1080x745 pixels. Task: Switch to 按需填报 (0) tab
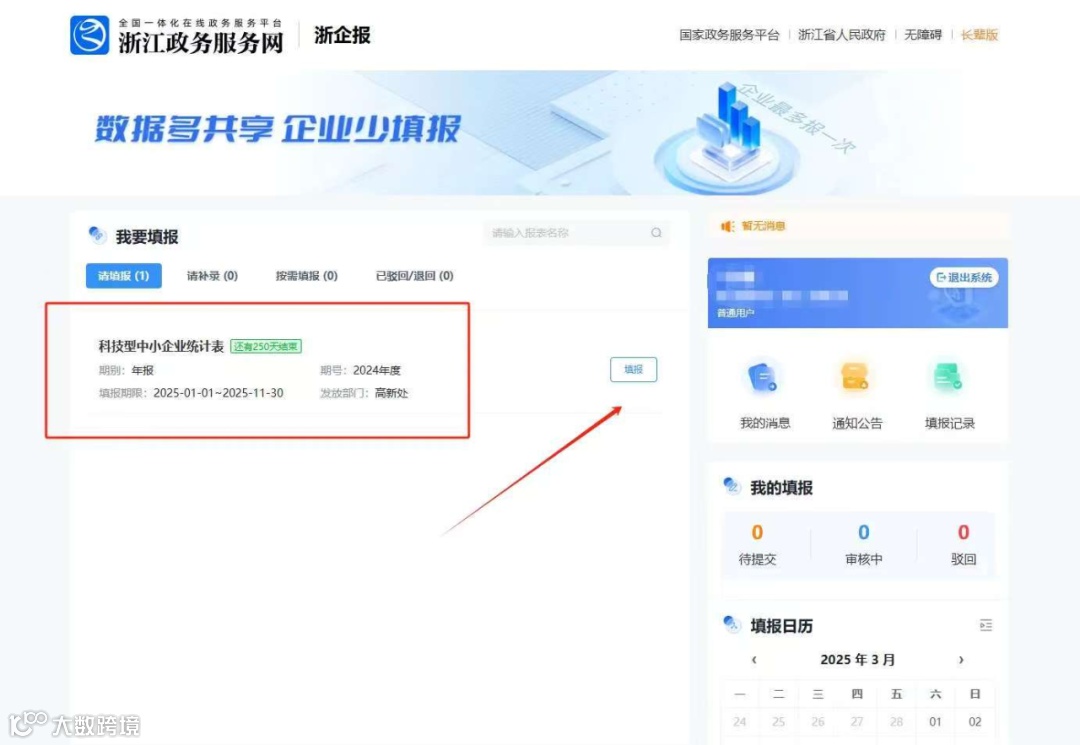coord(307,275)
